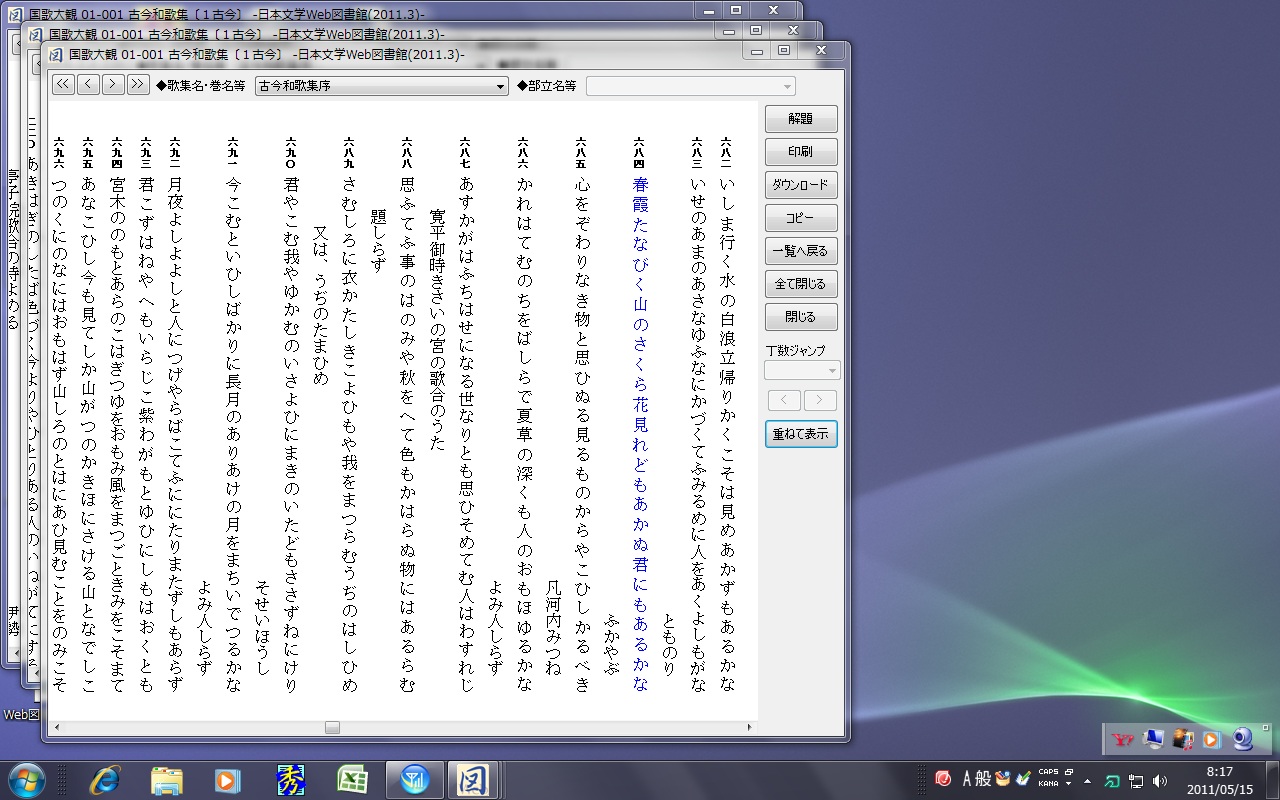Click the horizontal scrollbar left arrow
The height and width of the screenshot is (800, 1280).
(x=57, y=727)
